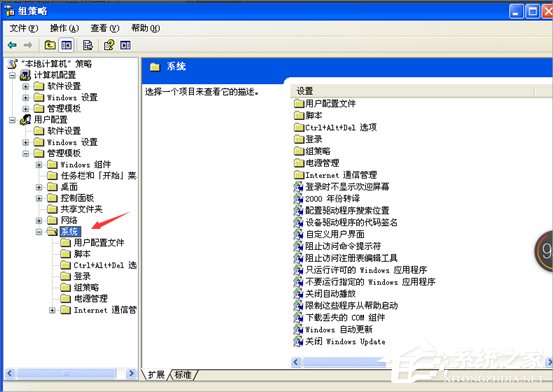Viewport: 553px width, 392px height.
Task: Select 电源管理 in the left tree
Action: [90, 299]
